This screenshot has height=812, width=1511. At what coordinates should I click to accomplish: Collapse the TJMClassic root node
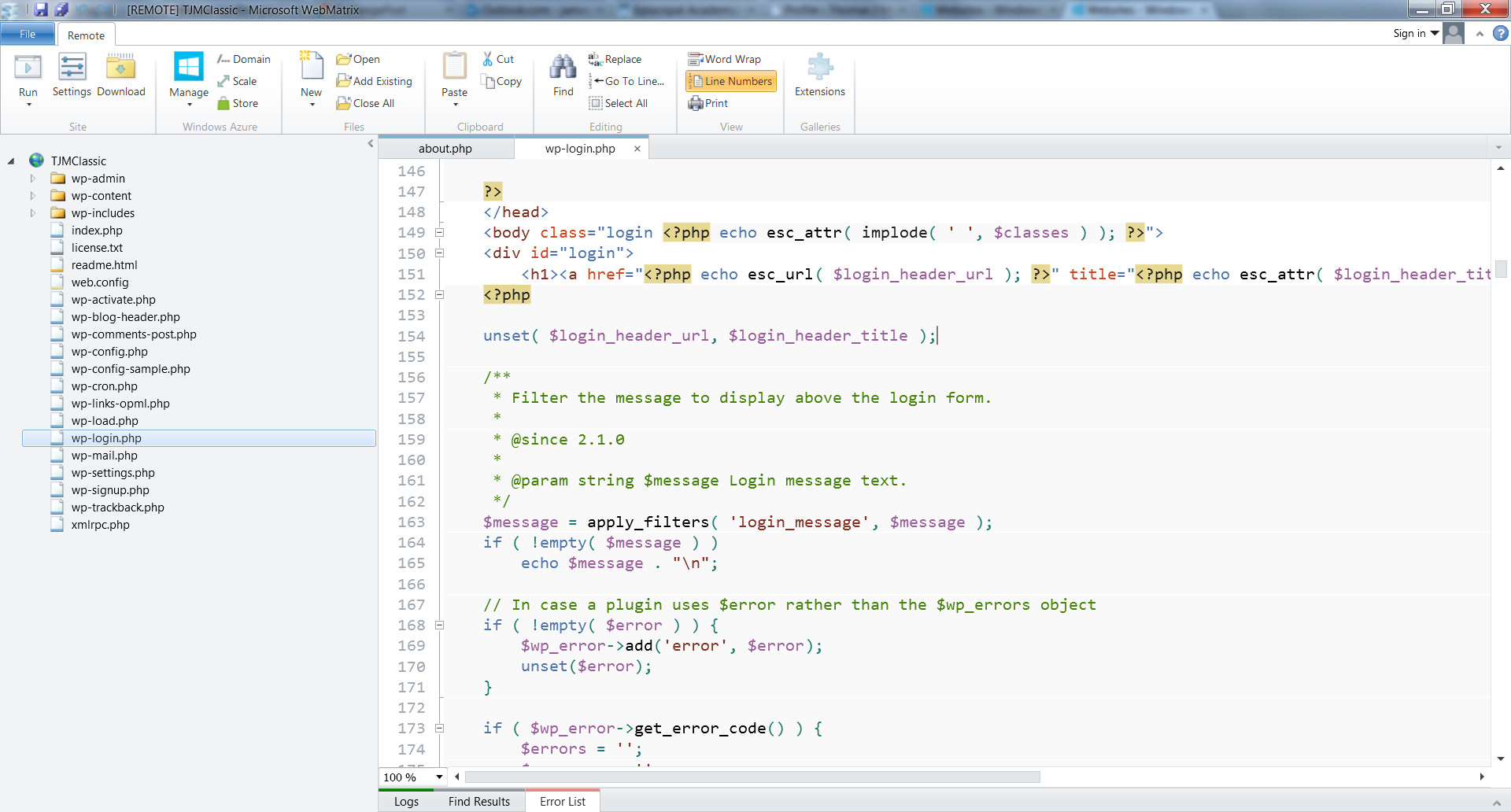pos(11,161)
